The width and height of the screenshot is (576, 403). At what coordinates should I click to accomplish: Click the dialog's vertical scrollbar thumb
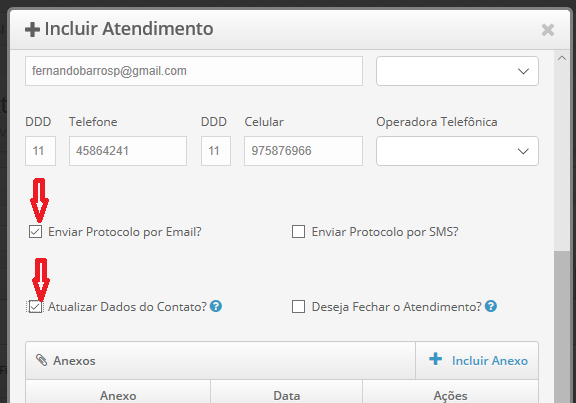[x=562, y=327]
